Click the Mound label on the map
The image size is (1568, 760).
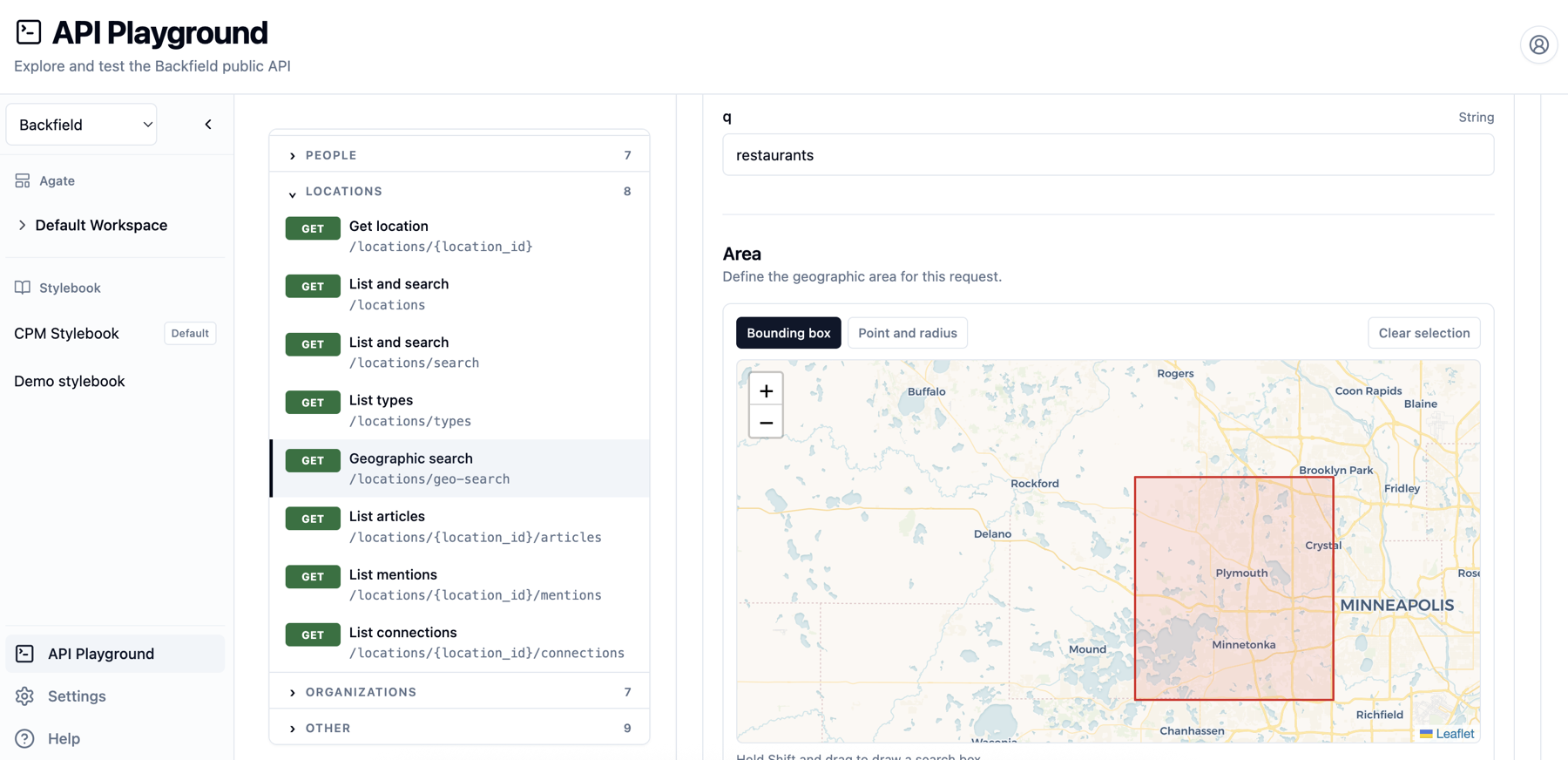(1087, 649)
